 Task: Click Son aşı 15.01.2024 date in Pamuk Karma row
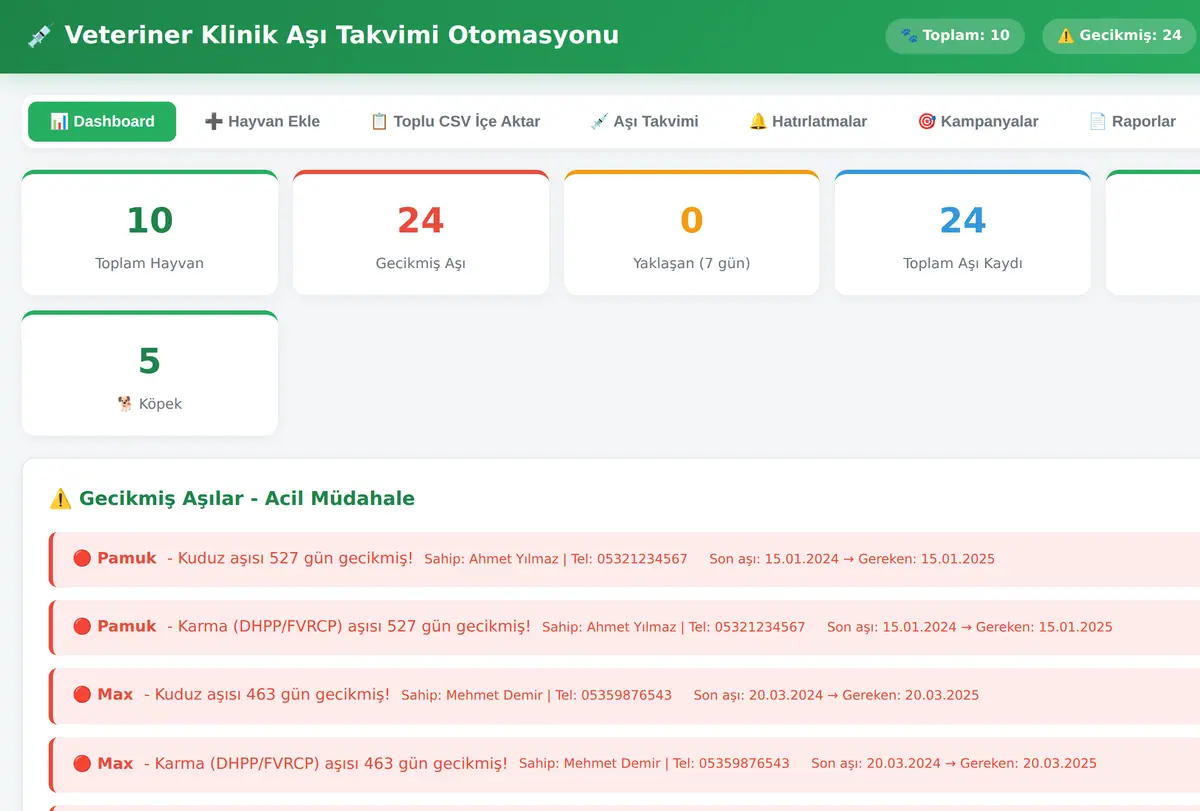pyautogui.click(x=892, y=627)
